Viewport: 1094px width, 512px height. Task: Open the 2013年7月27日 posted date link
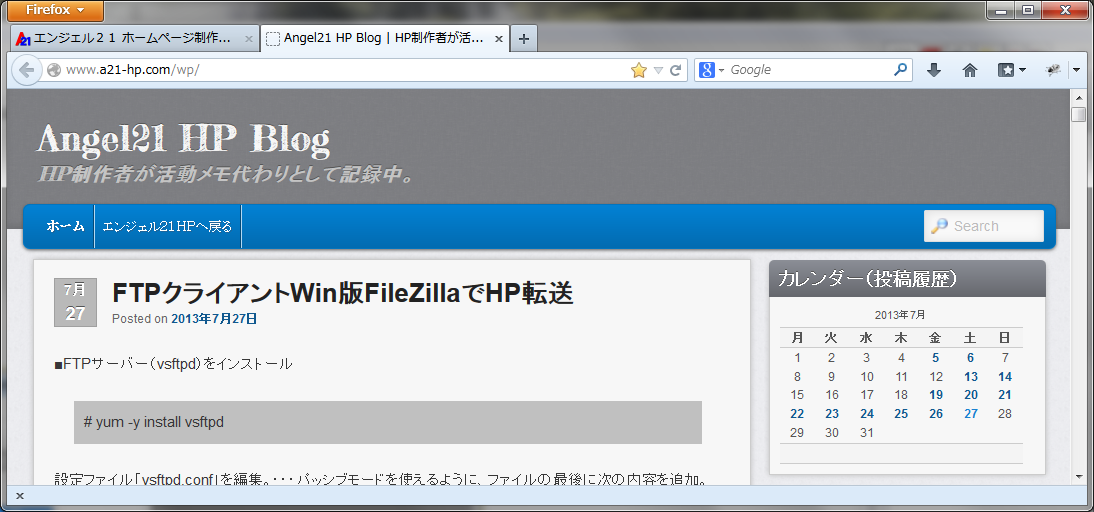coord(214,319)
